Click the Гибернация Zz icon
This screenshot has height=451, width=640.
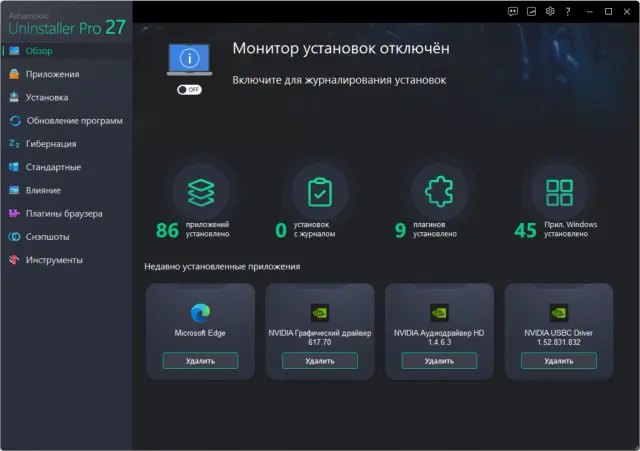(x=14, y=144)
